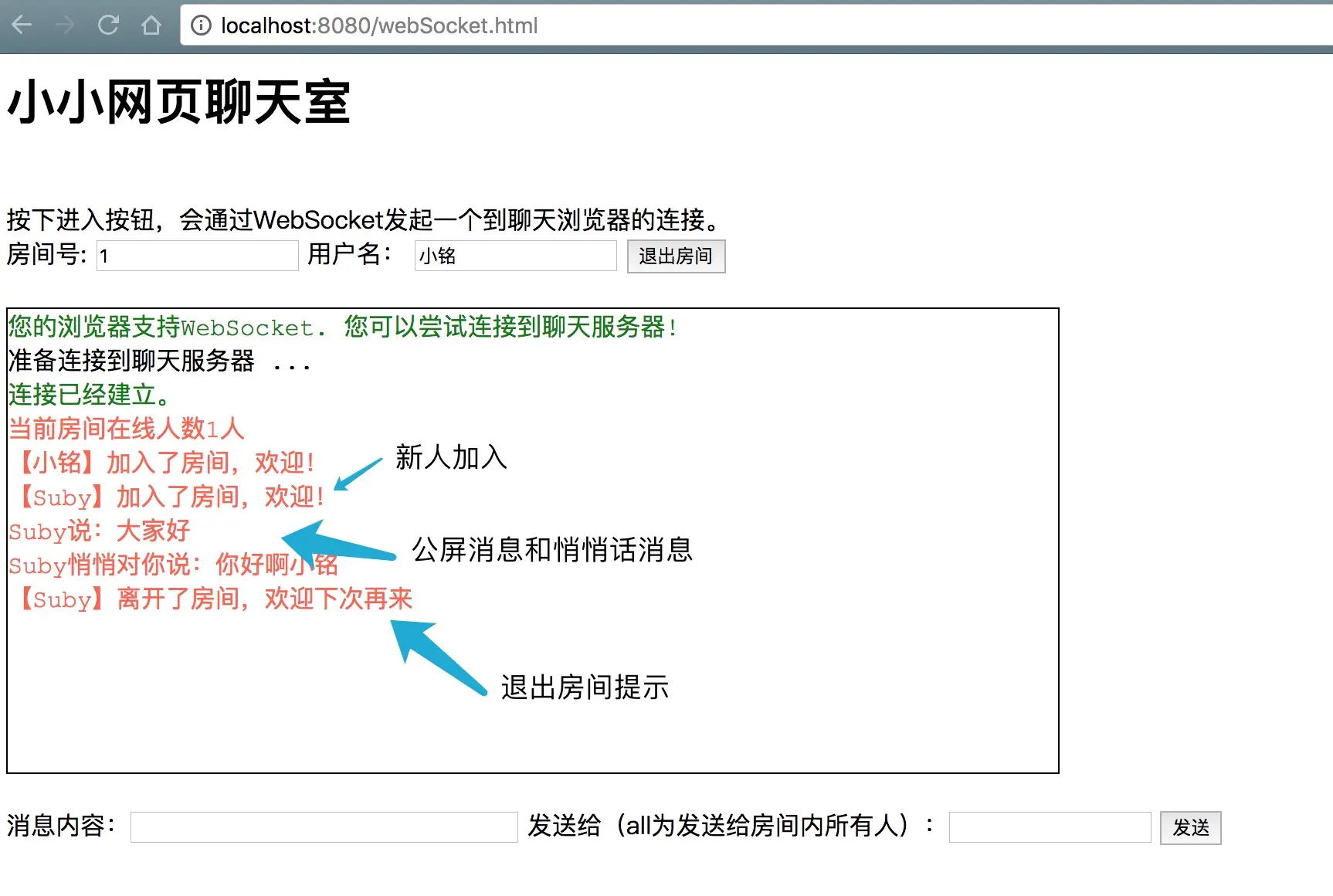Click the browser forward arrow
1333x896 pixels.
(x=65, y=25)
